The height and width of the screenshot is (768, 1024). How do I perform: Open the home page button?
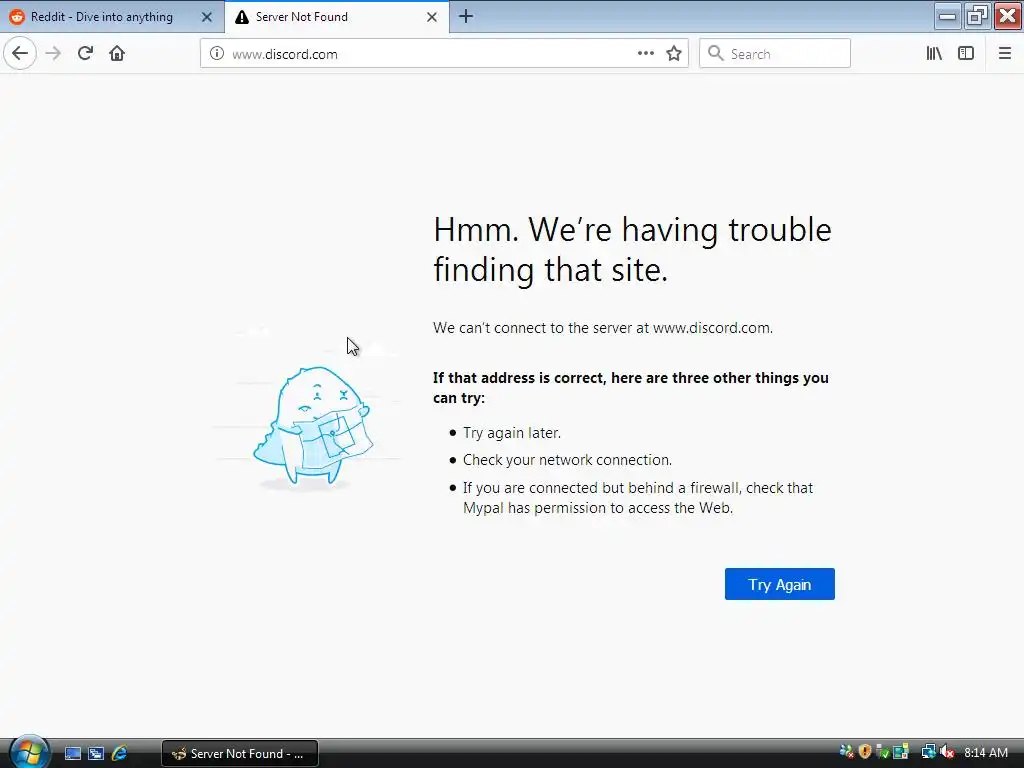[117, 54]
